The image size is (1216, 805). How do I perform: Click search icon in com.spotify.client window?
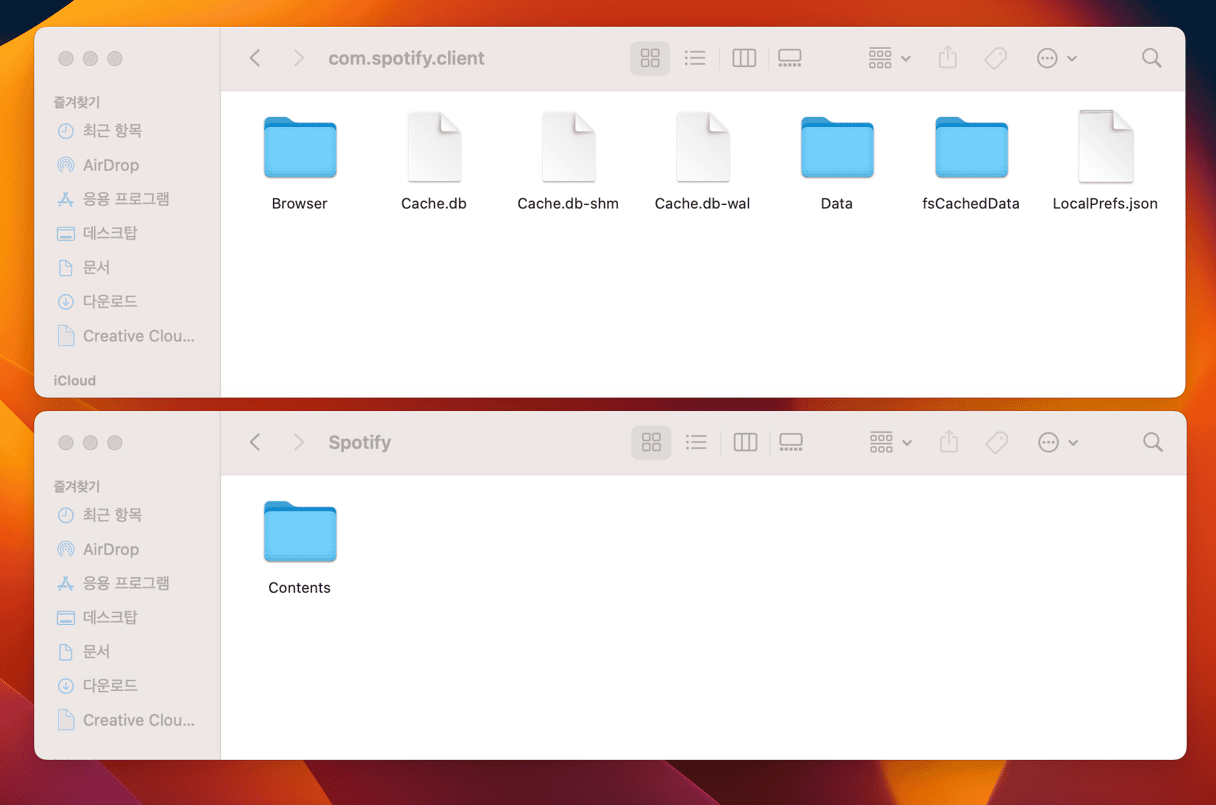point(1152,58)
